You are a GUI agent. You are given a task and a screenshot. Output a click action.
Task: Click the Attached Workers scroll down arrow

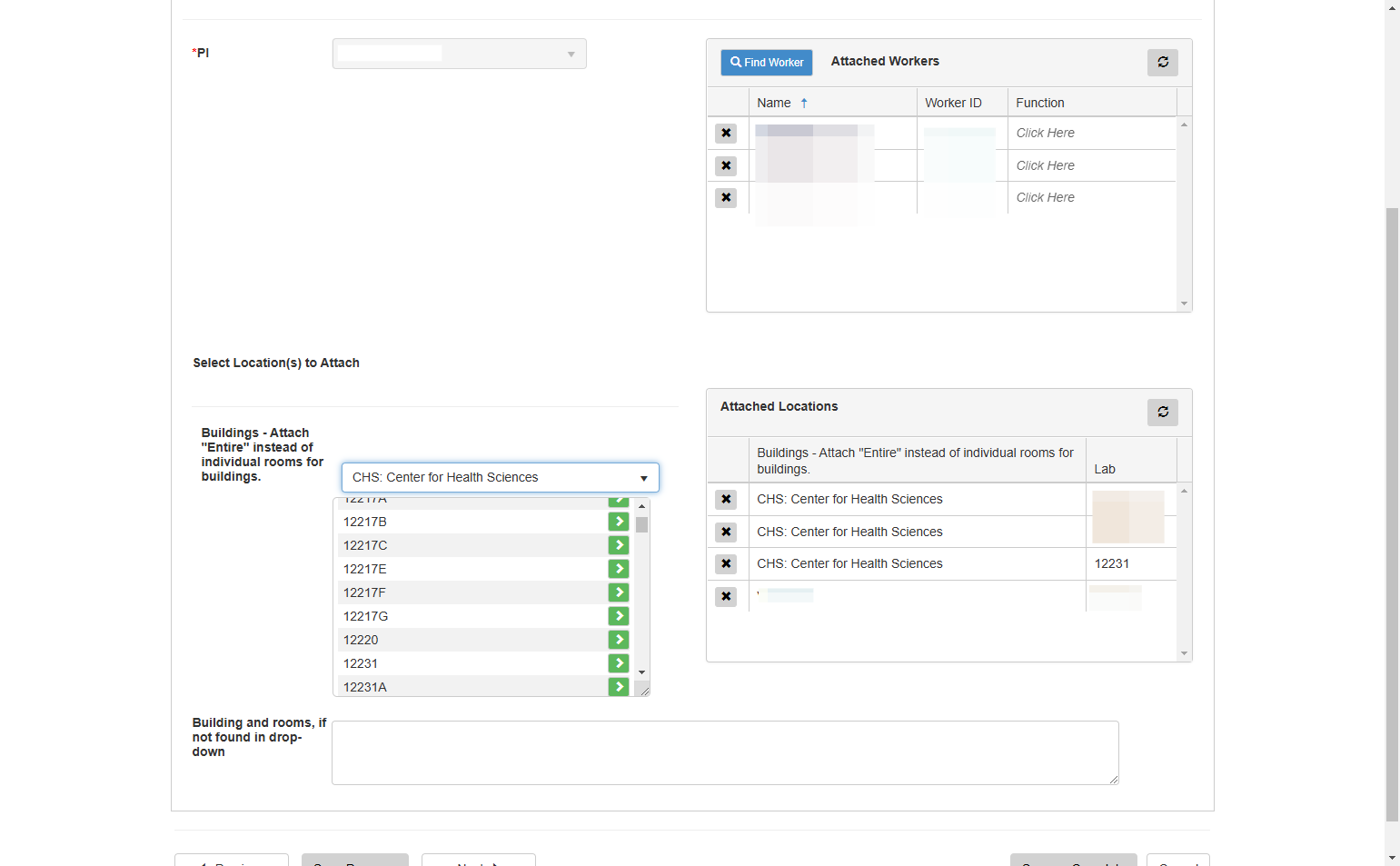[1184, 304]
